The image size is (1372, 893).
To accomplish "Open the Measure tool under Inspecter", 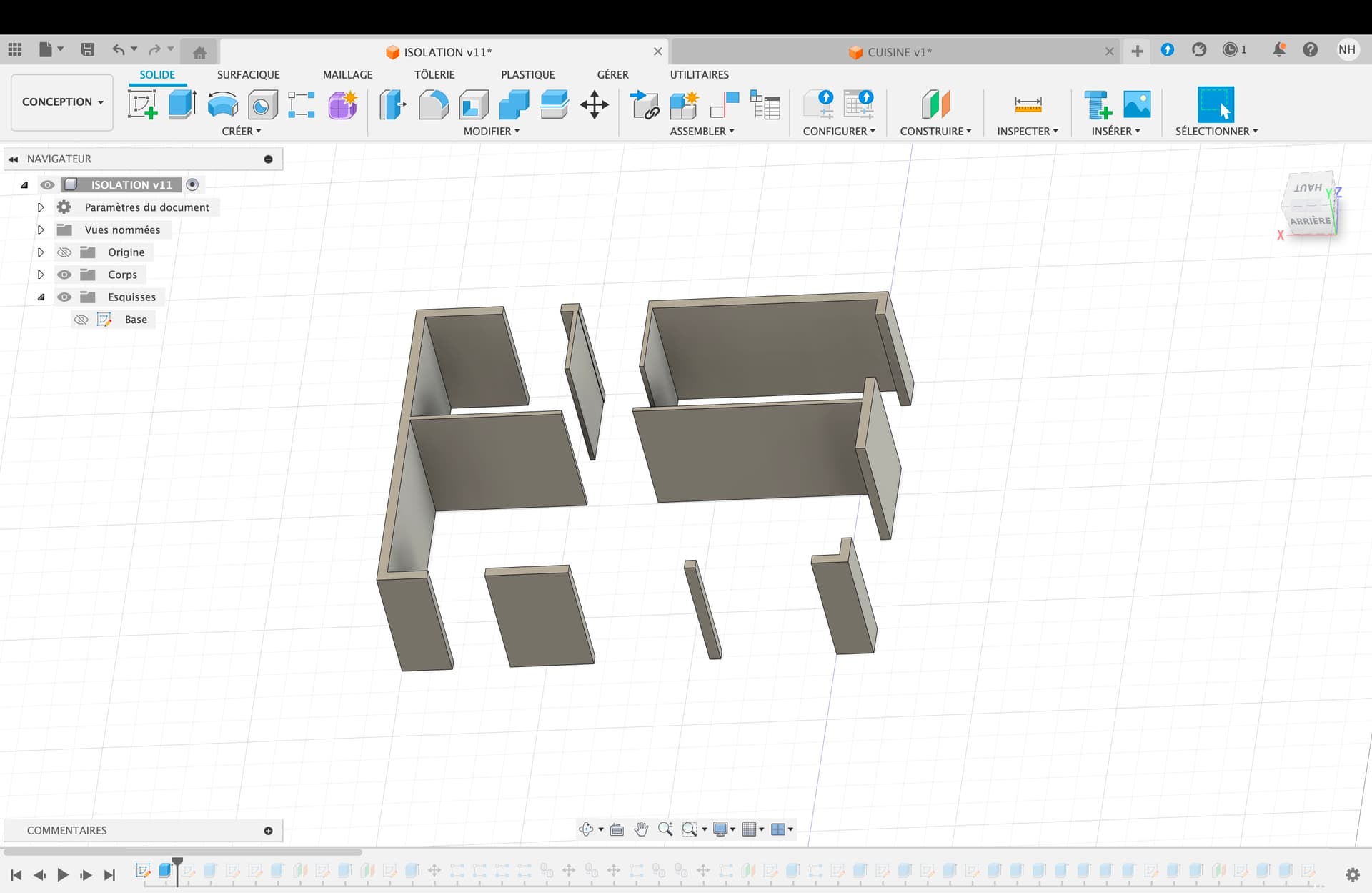I will tap(1028, 105).
